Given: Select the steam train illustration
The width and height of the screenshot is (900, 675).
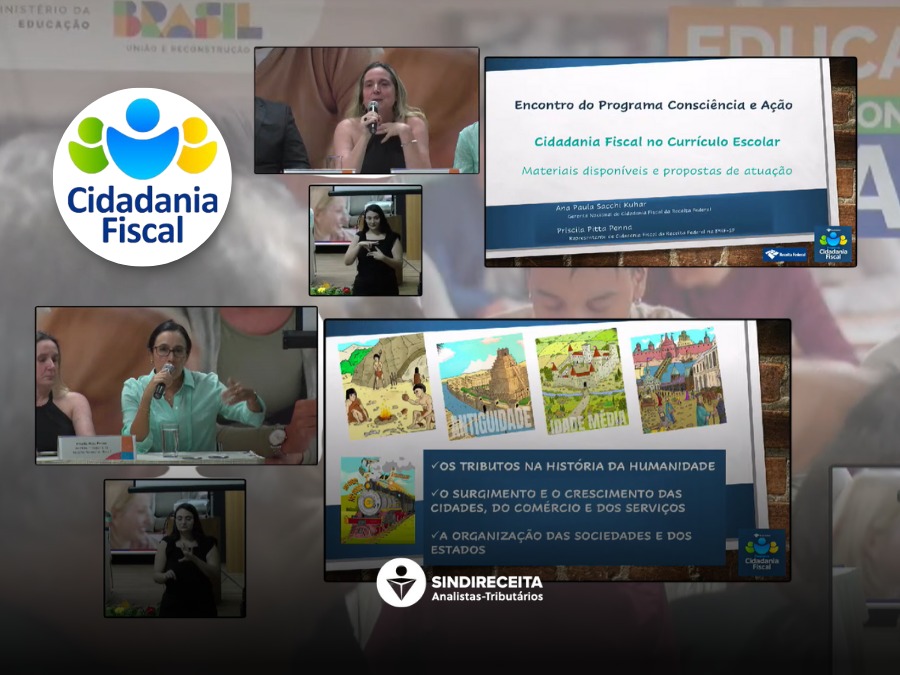Looking at the screenshot, I should [x=377, y=500].
